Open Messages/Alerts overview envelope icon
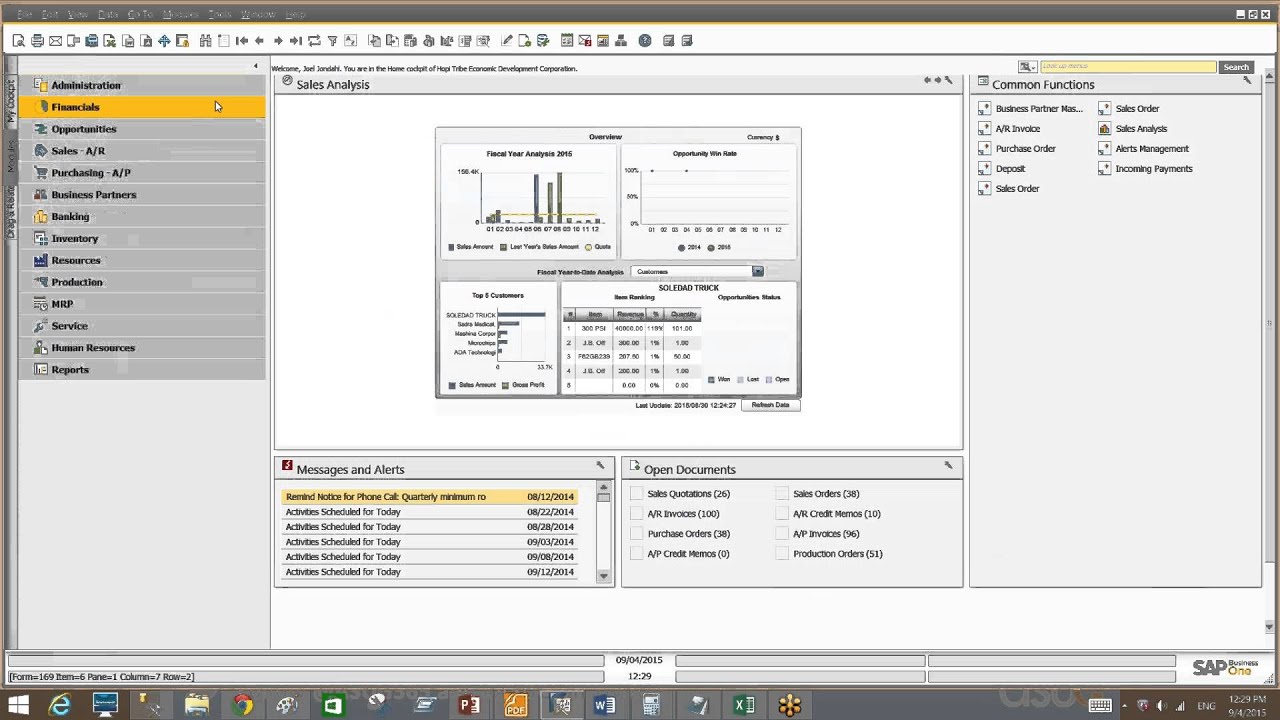Image resolution: width=1280 pixels, height=720 pixels. [585, 41]
